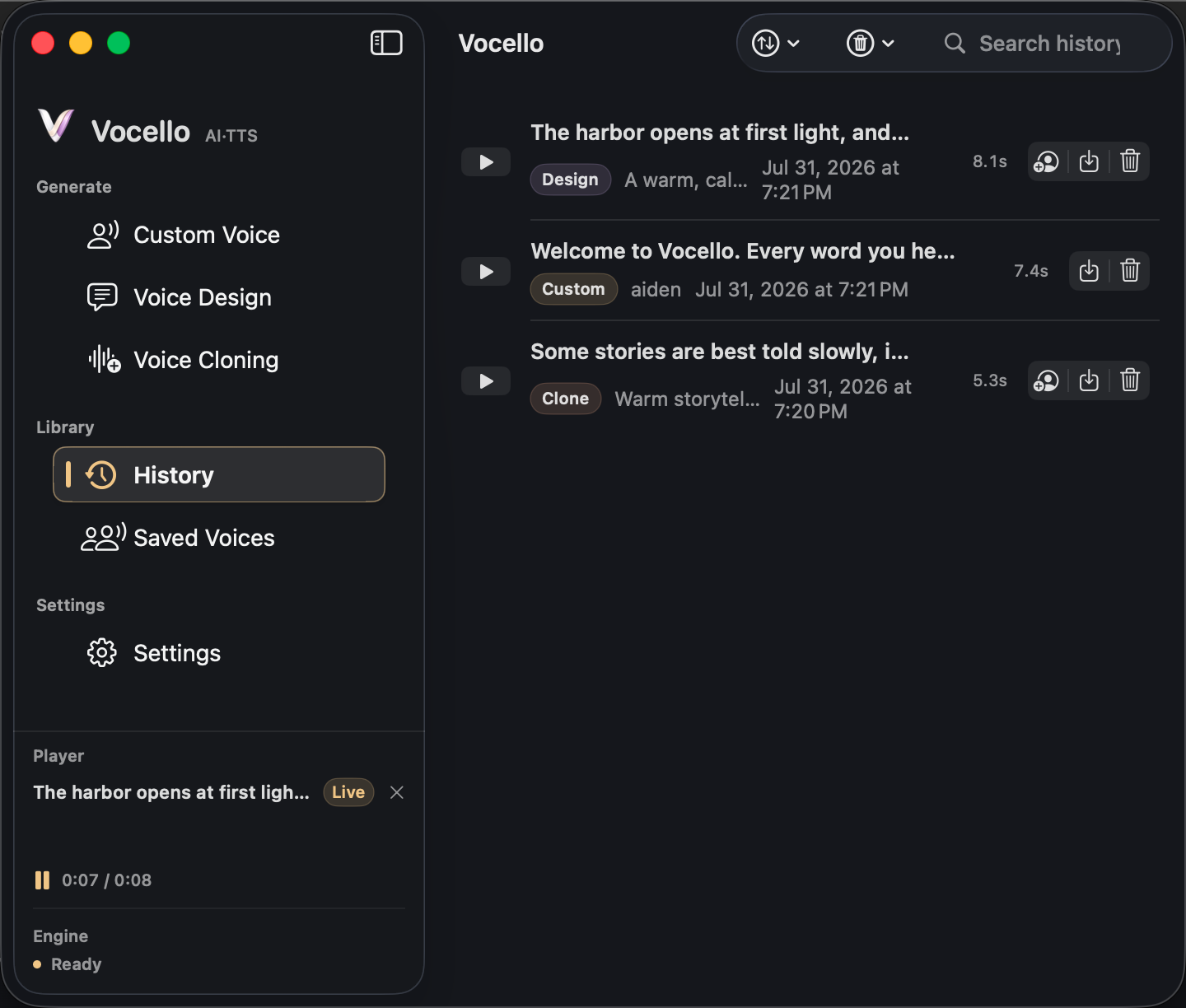Open Settings in sidebar

219,653
